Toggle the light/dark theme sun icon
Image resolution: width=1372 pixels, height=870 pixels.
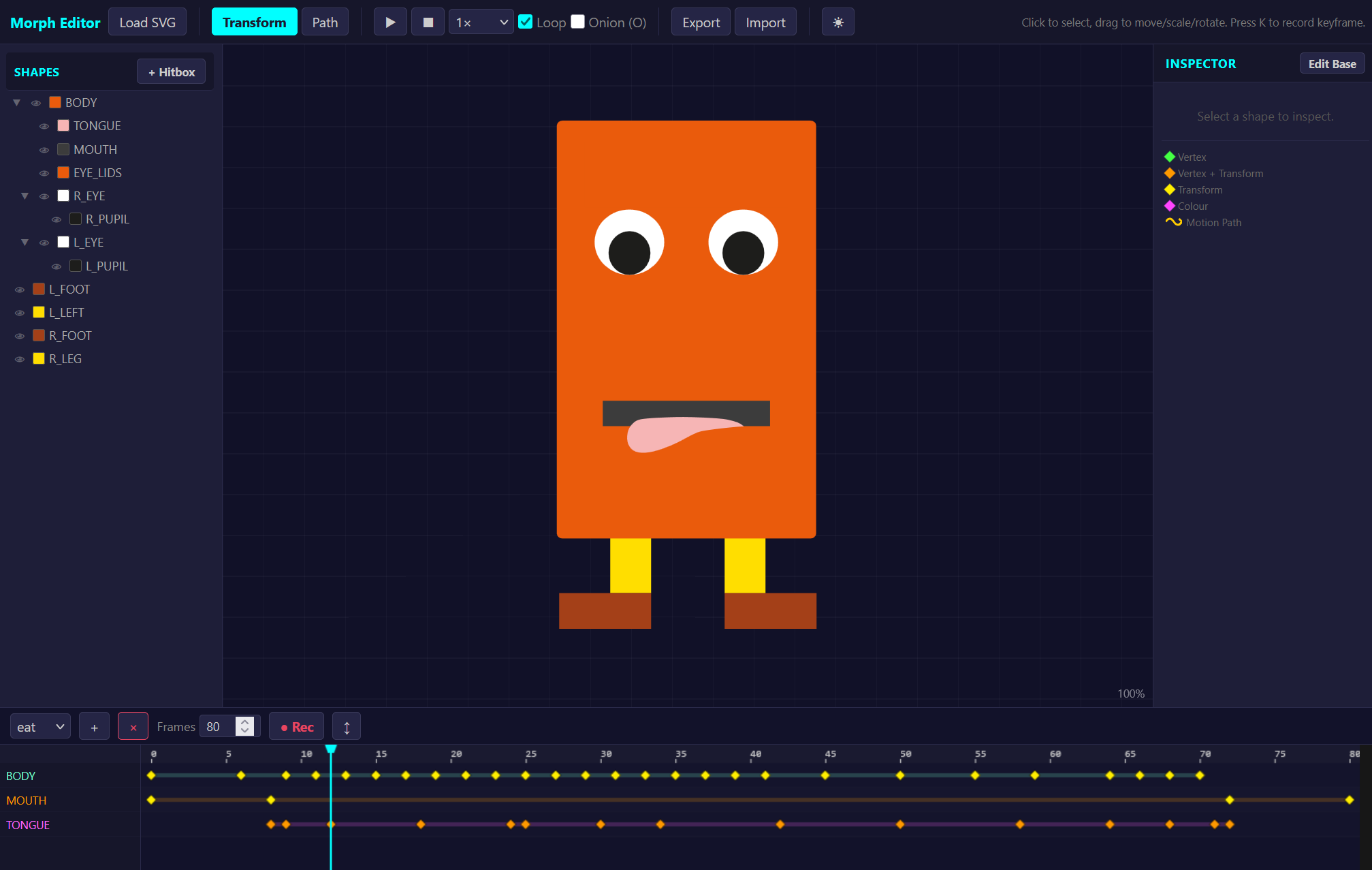pos(837,22)
